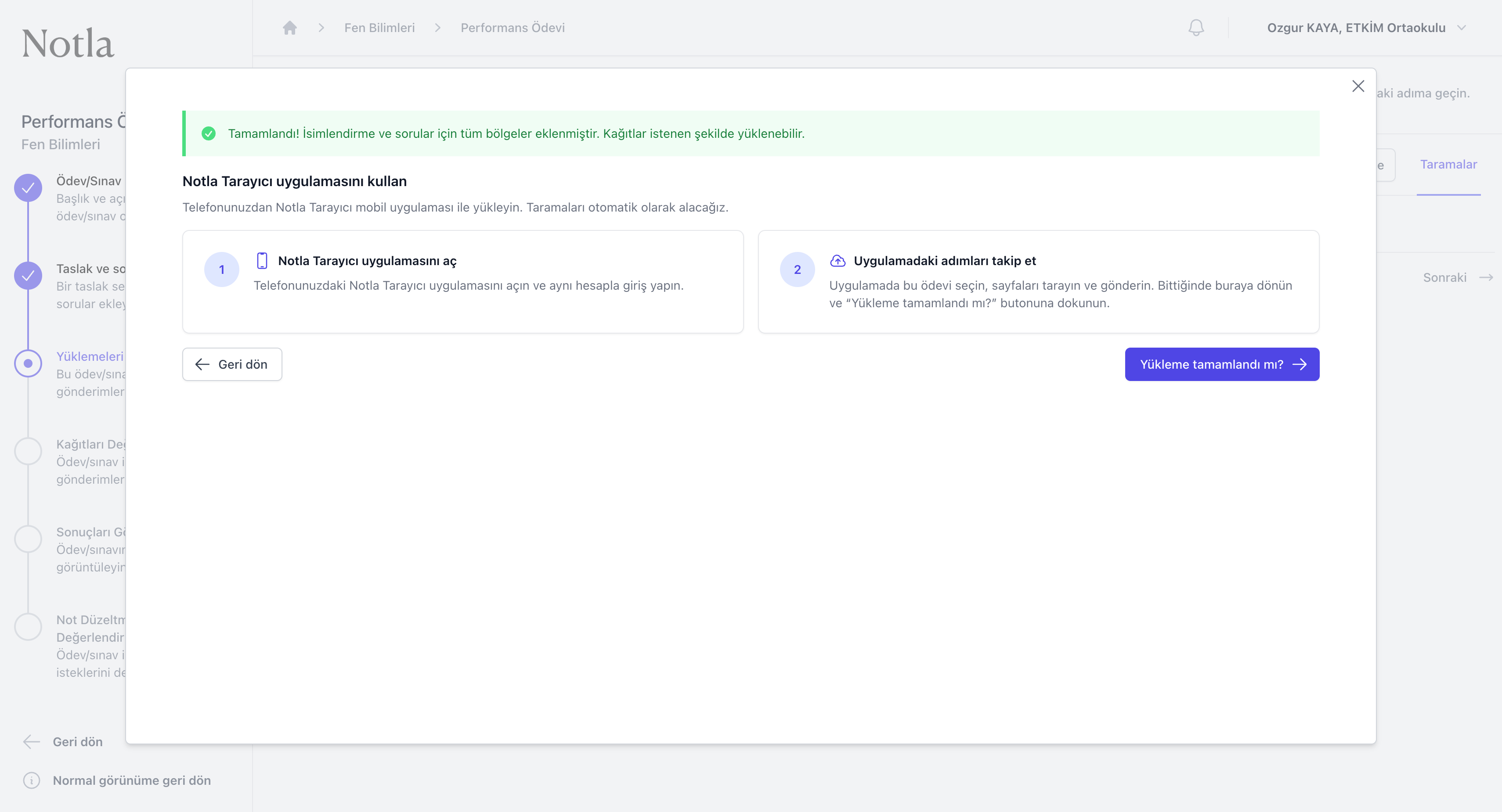Click the Taslak ve sorular step label
This screenshot has height=812, width=1502.
[x=91, y=269]
